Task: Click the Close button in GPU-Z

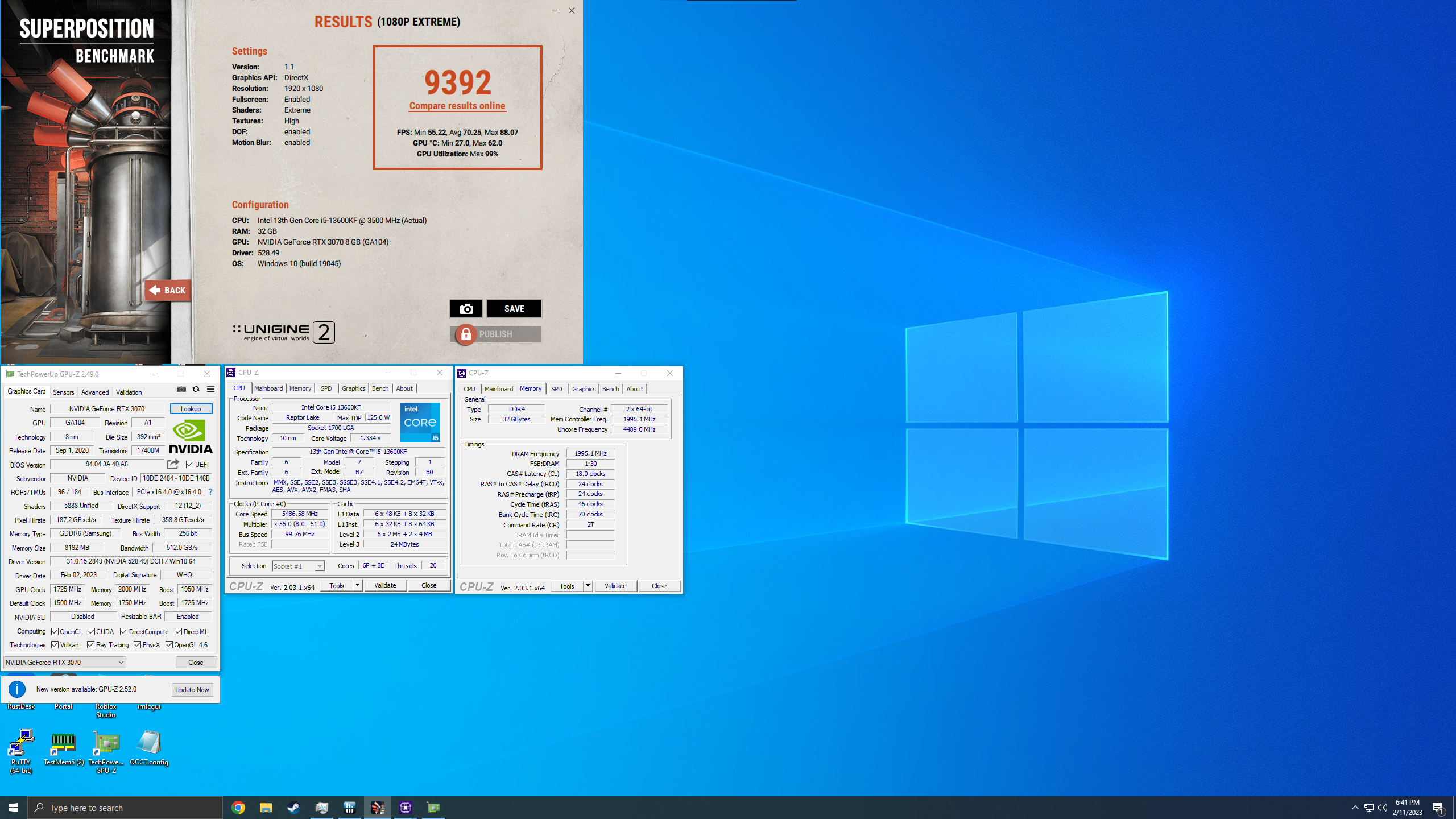Action: coord(196,662)
